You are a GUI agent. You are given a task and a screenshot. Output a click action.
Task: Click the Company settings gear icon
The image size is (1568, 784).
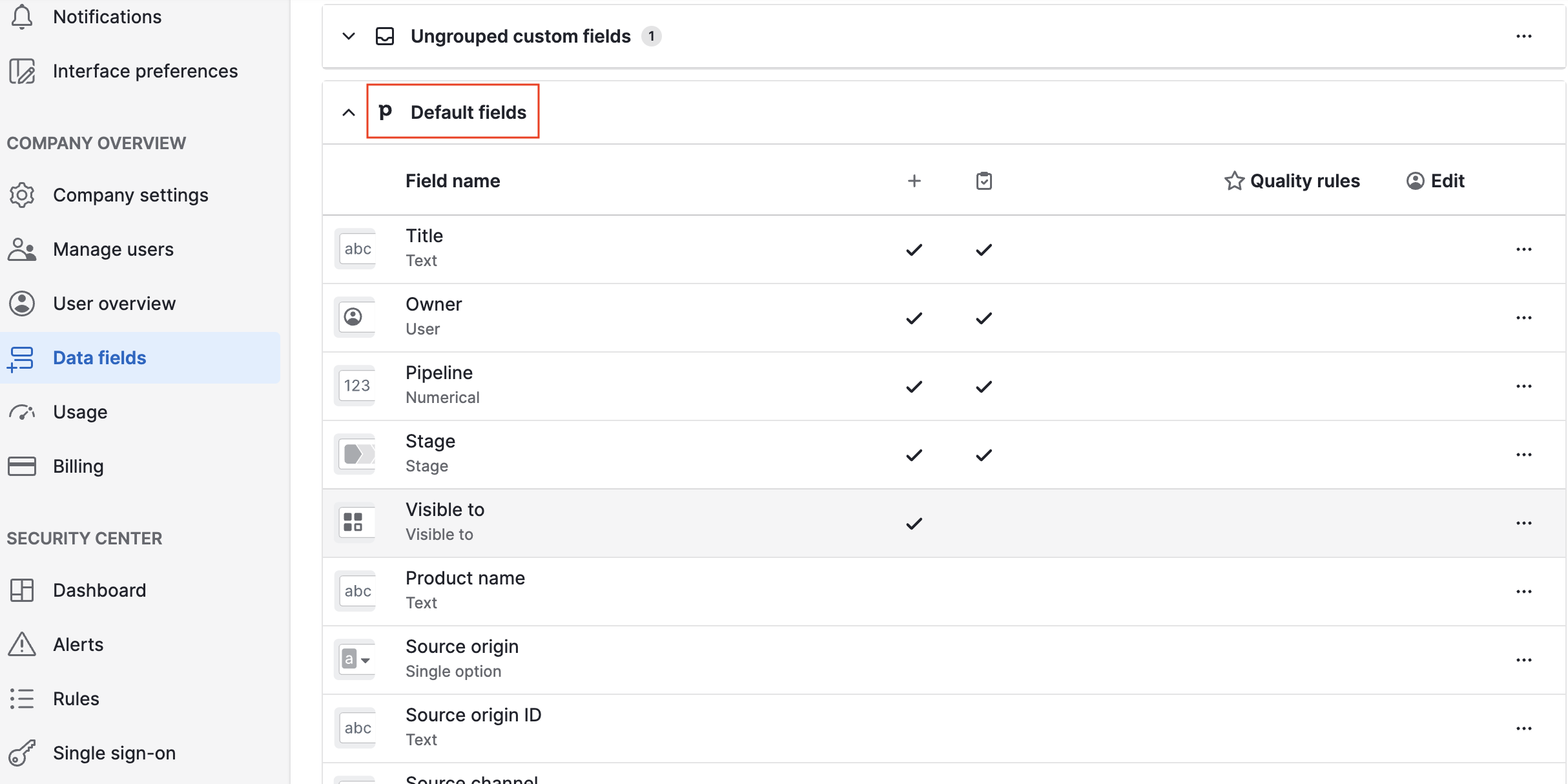tap(22, 195)
